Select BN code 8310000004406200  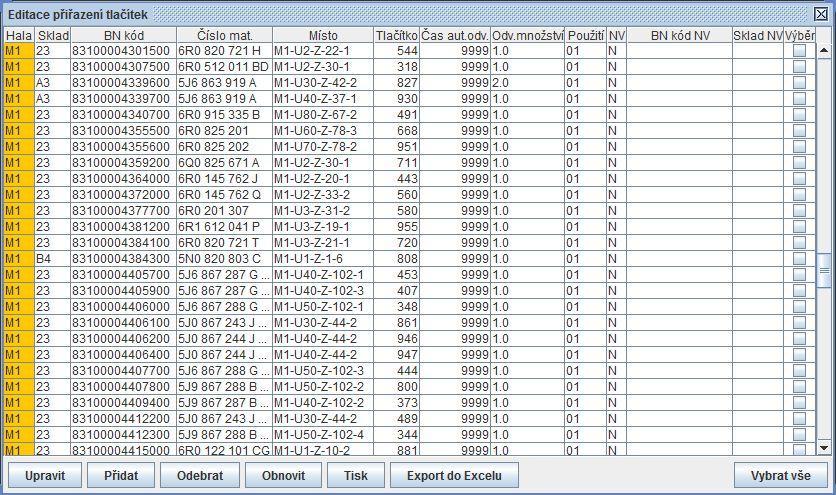[x=124, y=339]
